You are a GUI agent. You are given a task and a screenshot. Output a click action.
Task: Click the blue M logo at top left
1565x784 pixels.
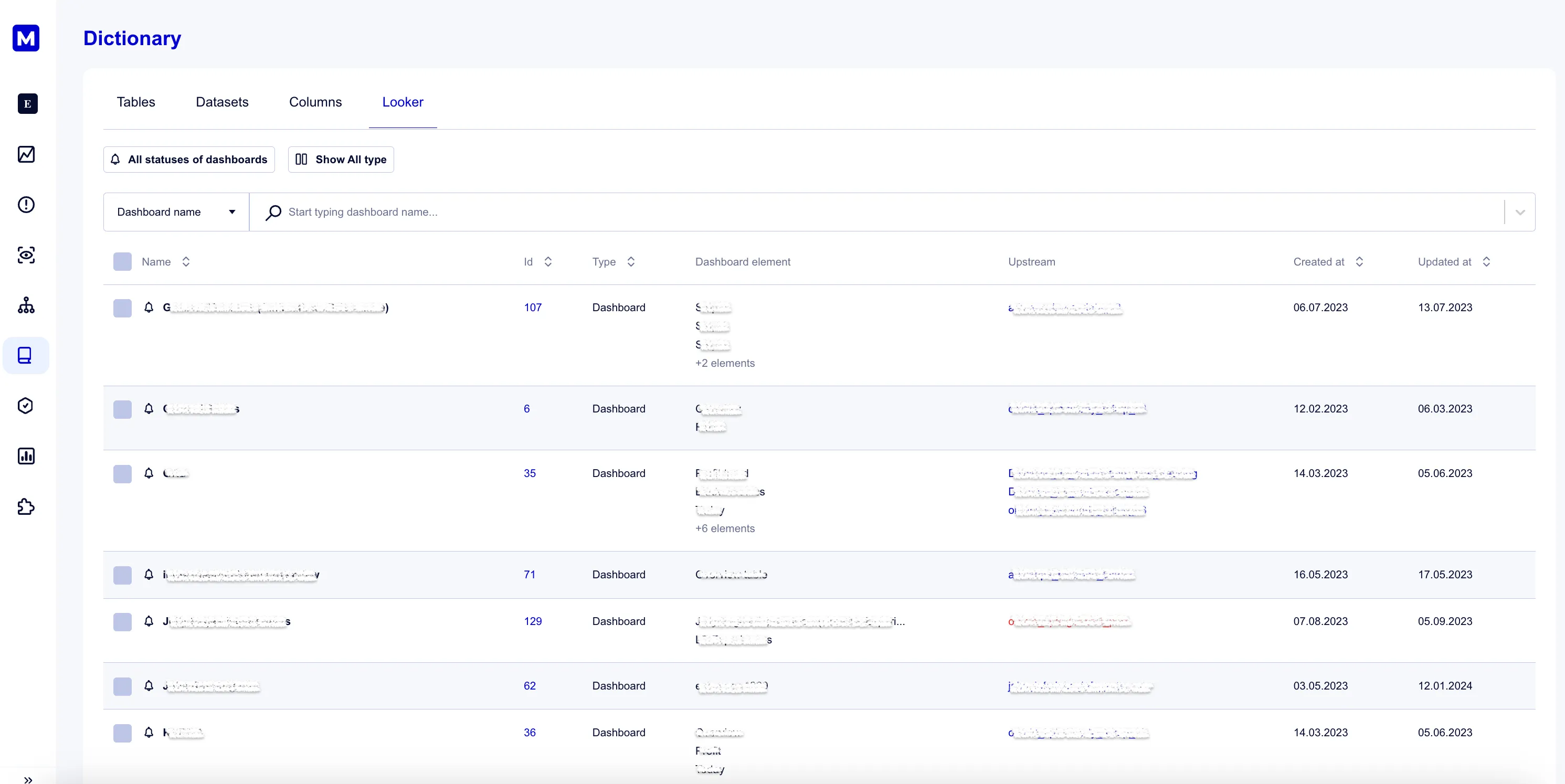(26, 38)
